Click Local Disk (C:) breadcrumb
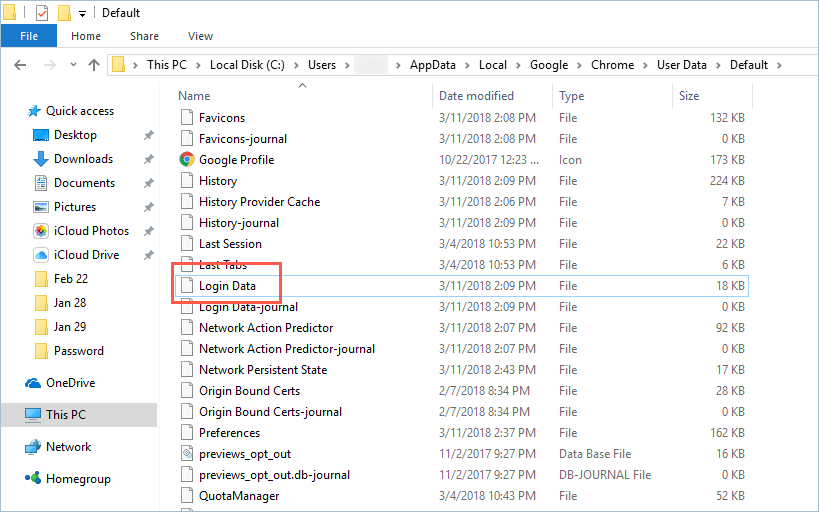This screenshot has width=819, height=512. click(247, 65)
